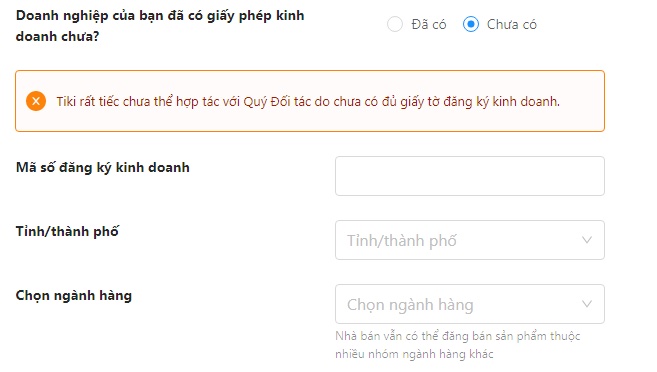Screen dimensions: 657x372
Task: Focus the Mã số đăng ký kinh doanh input
Action: point(470,176)
